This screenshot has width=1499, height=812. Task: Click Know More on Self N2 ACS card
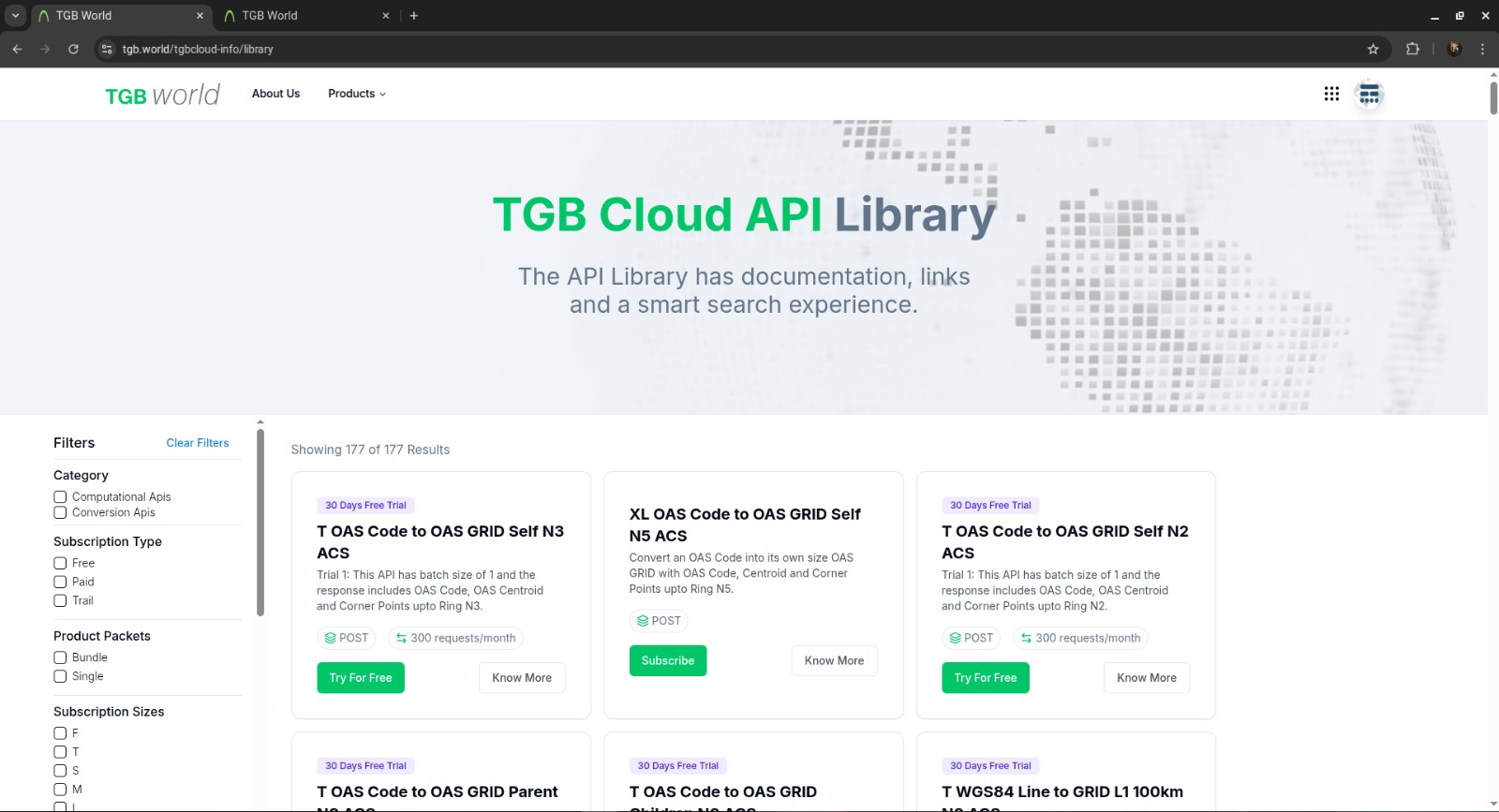point(1147,678)
